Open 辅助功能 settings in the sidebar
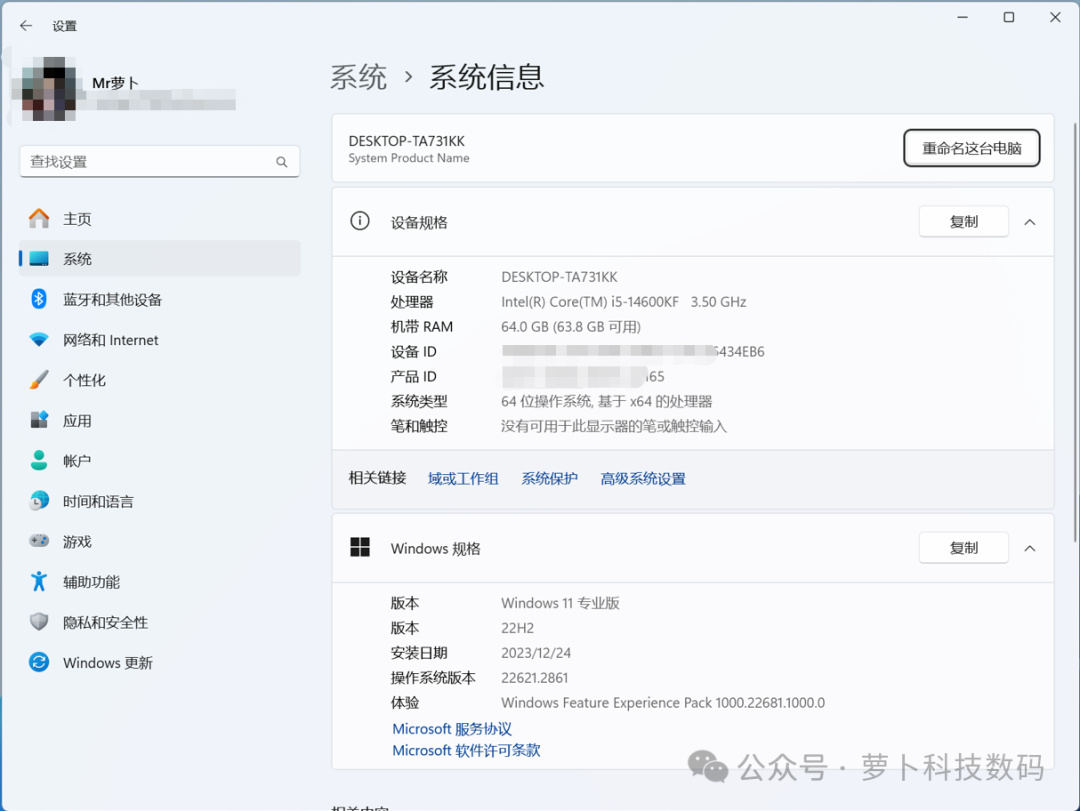Viewport: 1080px width, 811px height. pos(160,582)
